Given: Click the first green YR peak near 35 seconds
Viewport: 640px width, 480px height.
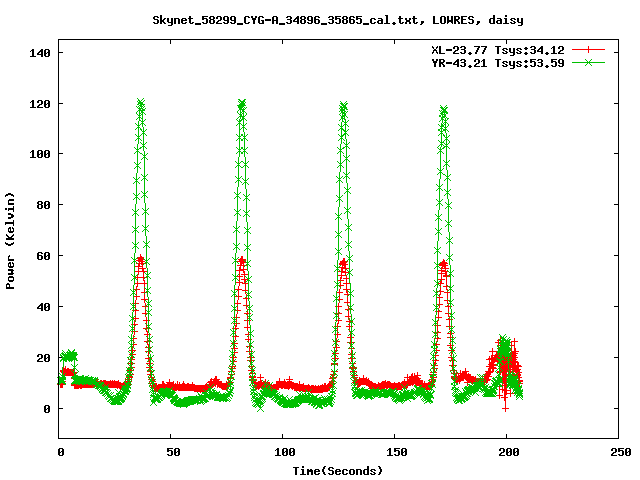Looking at the screenshot, I should coord(141,102).
